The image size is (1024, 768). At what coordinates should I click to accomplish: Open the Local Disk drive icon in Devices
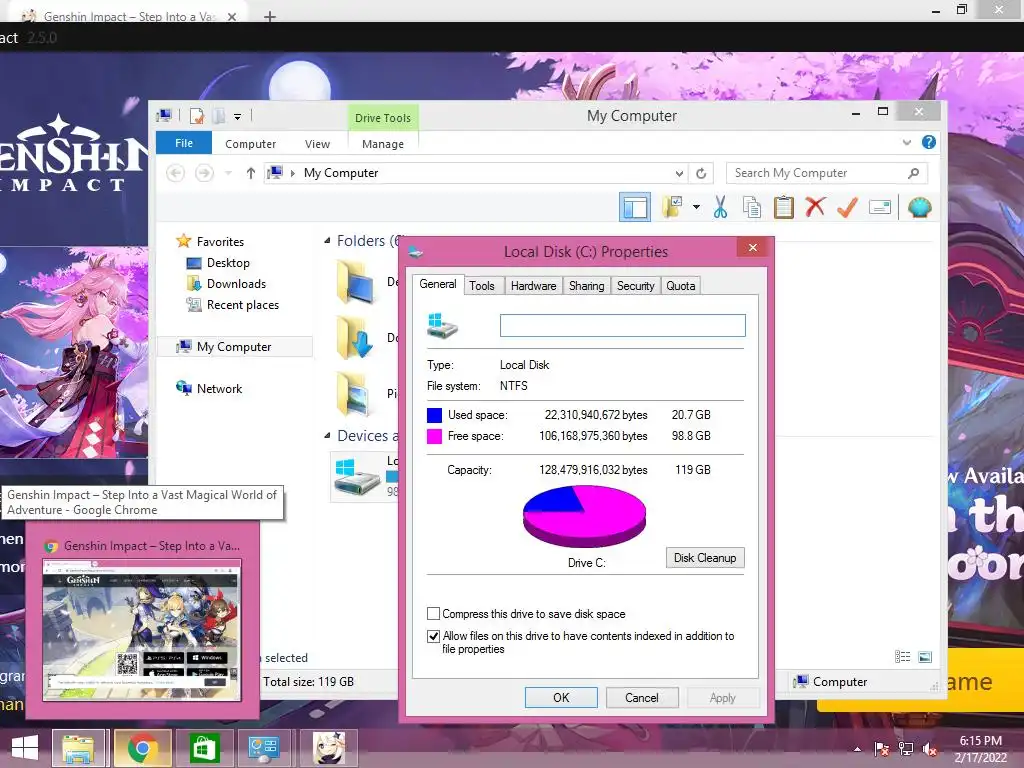pos(357,477)
